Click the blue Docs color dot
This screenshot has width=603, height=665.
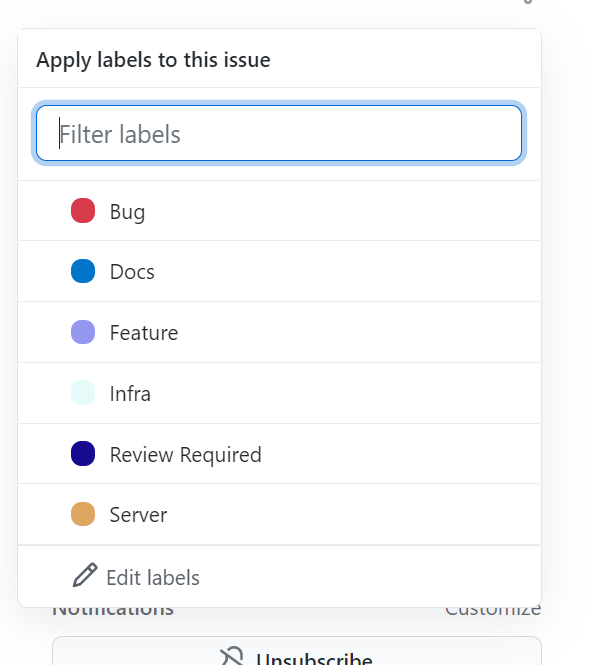(x=83, y=271)
